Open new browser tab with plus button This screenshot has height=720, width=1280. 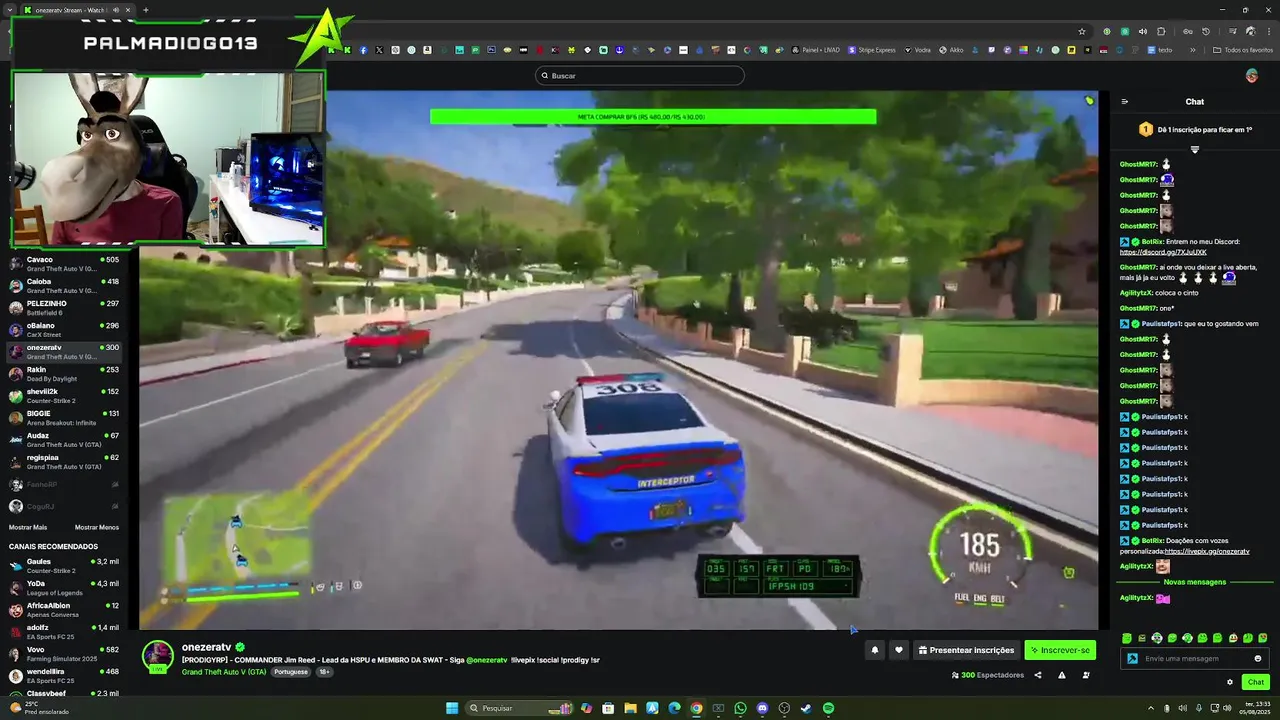click(146, 10)
